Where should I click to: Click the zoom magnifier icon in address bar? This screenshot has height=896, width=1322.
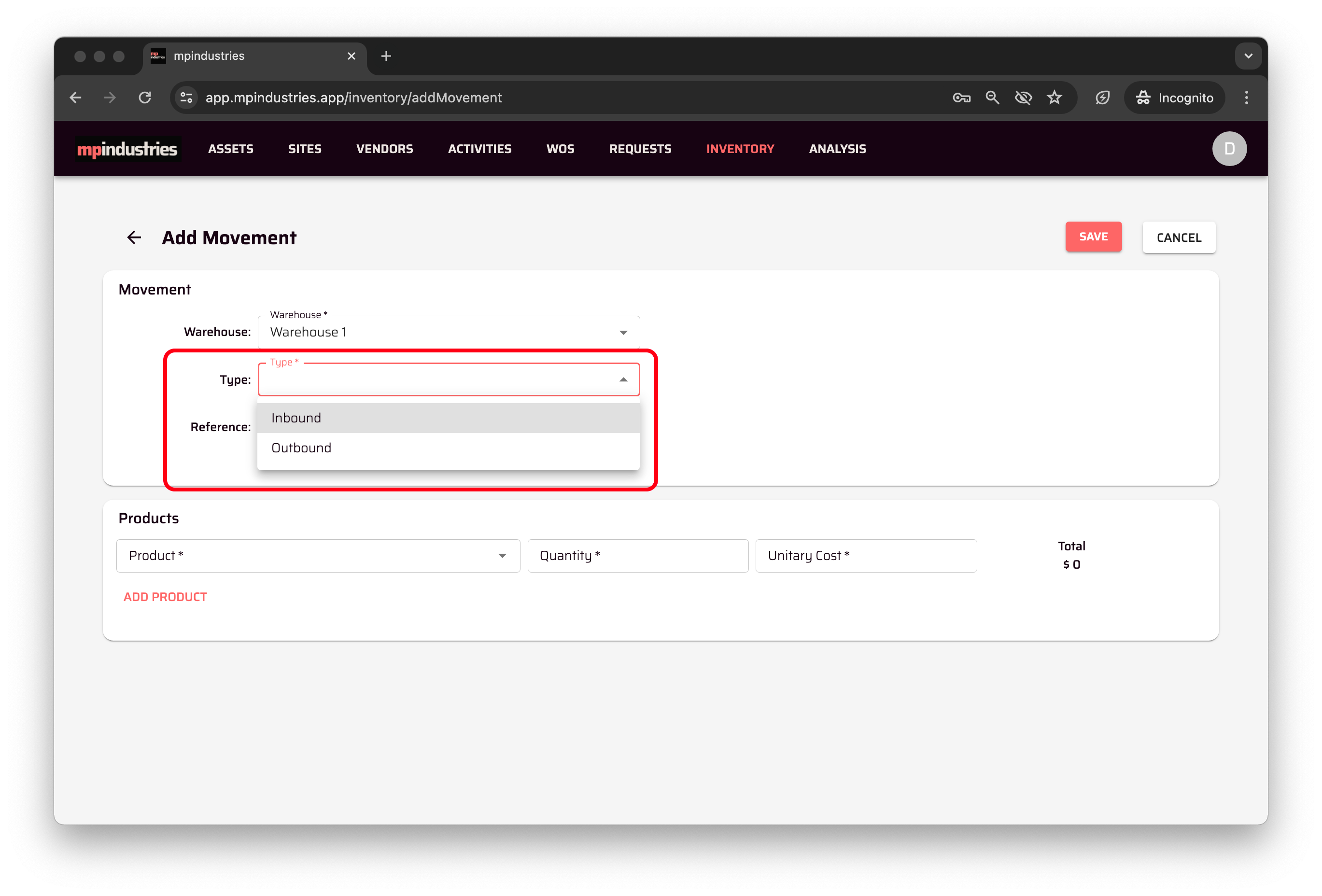click(992, 98)
